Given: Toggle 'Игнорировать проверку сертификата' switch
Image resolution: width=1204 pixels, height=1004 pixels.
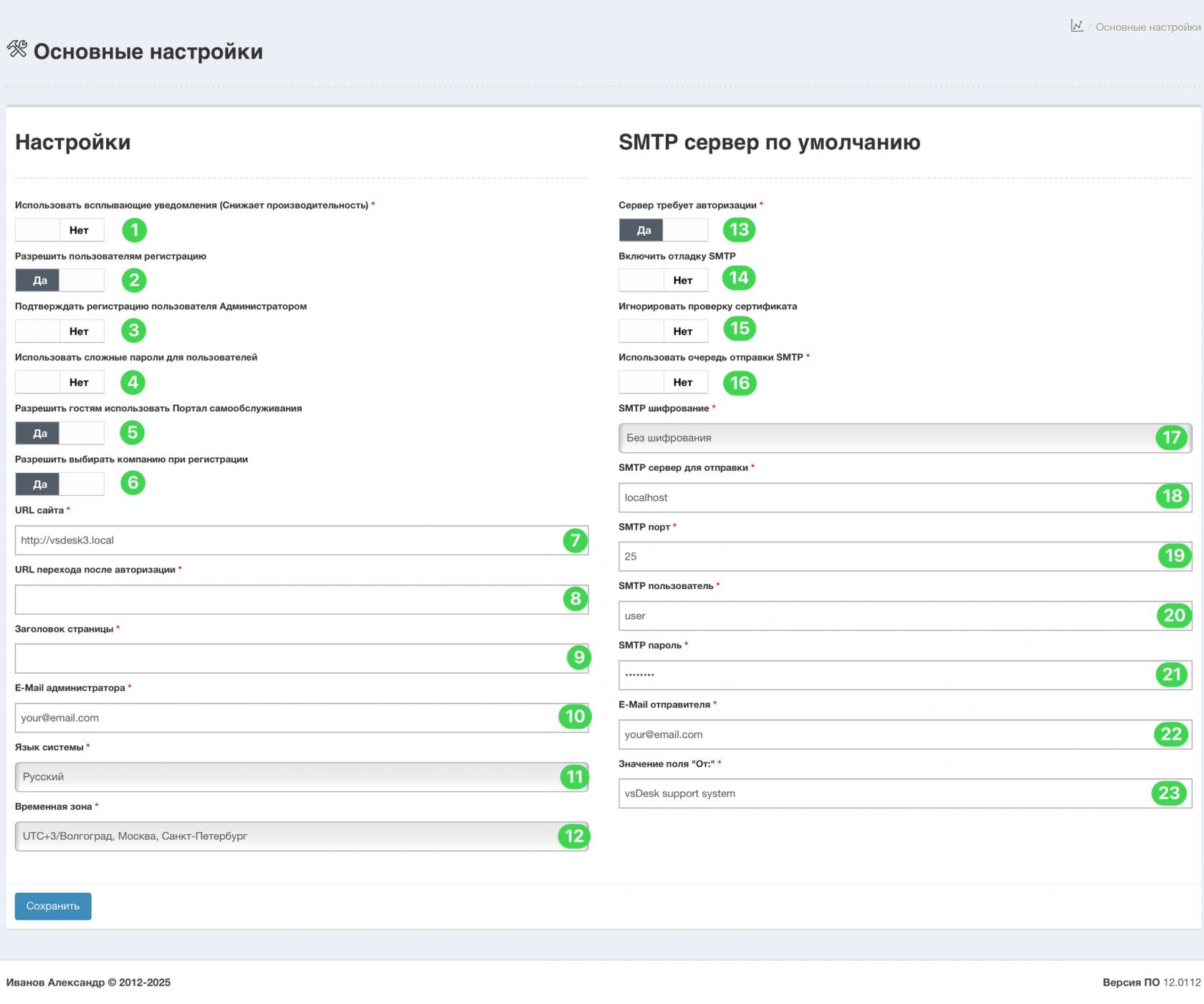Looking at the screenshot, I should (x=663, y=331).
